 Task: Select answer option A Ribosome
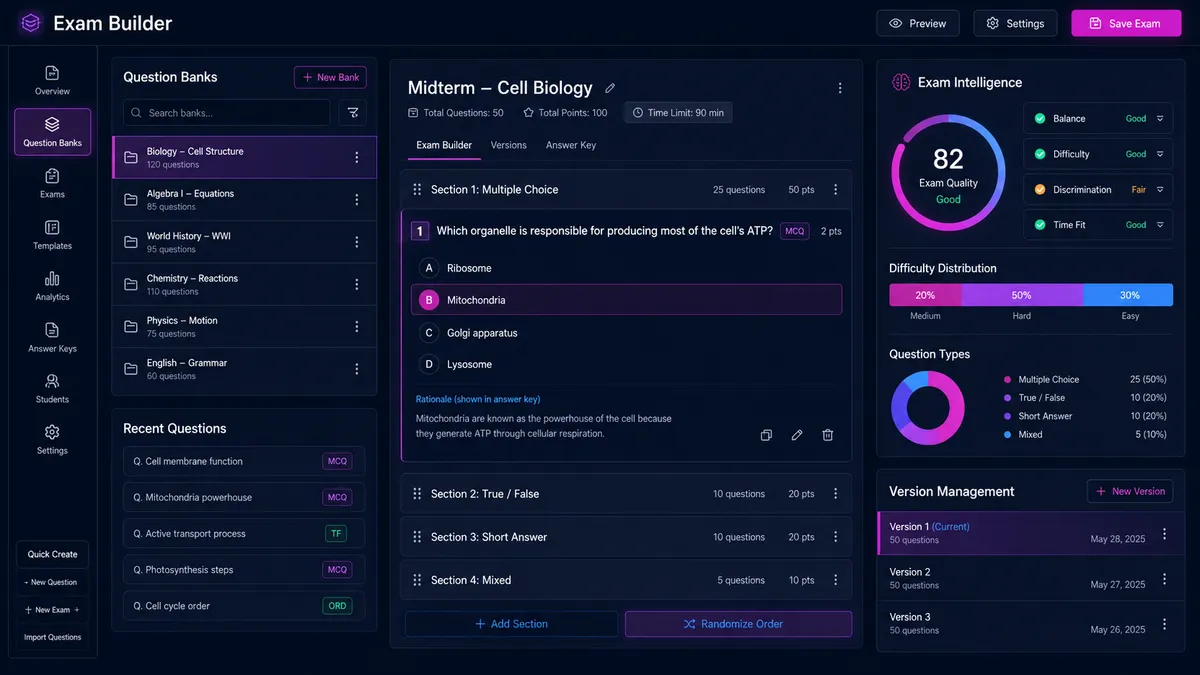[626, 268]
